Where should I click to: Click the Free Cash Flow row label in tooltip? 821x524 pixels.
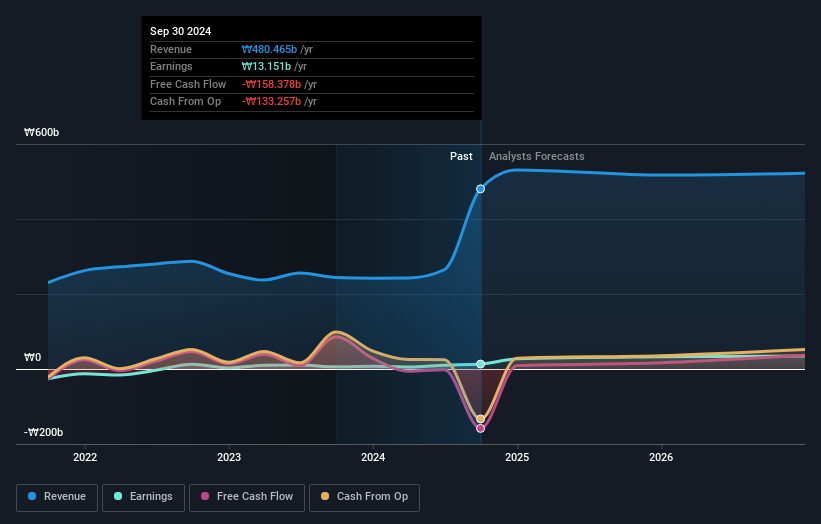[188, 84]
